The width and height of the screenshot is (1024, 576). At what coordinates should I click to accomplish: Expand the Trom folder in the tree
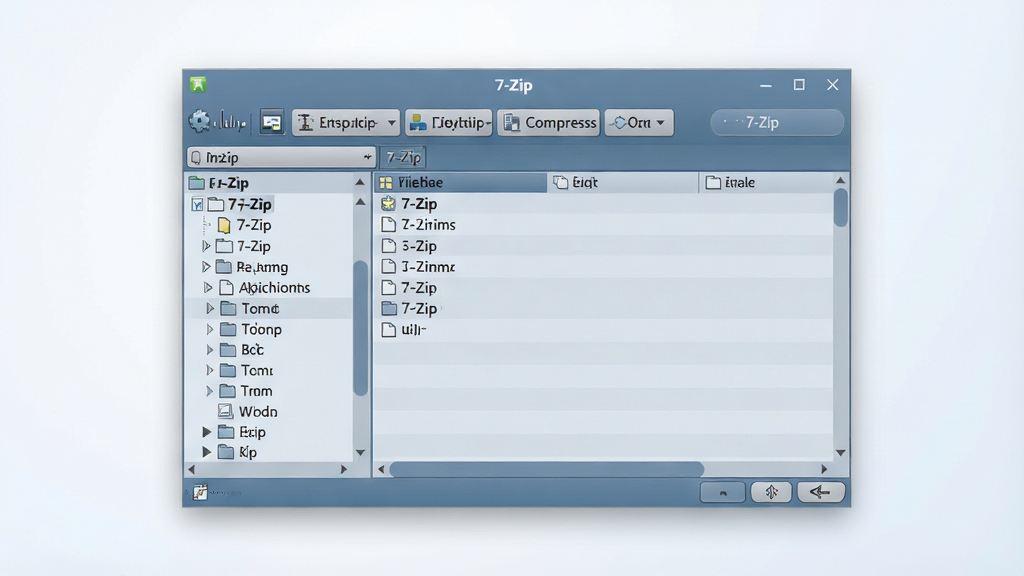210,391
